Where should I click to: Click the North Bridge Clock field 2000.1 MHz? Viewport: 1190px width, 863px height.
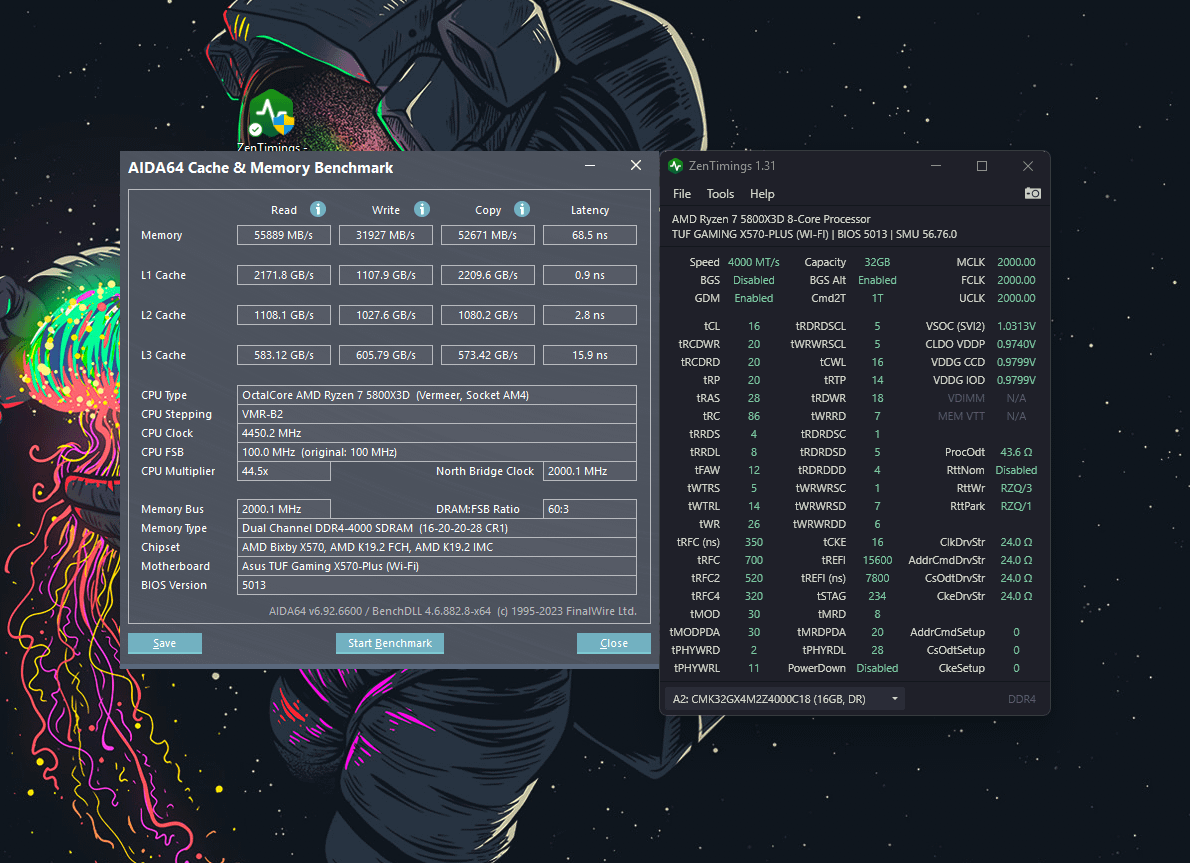(590, 471)
